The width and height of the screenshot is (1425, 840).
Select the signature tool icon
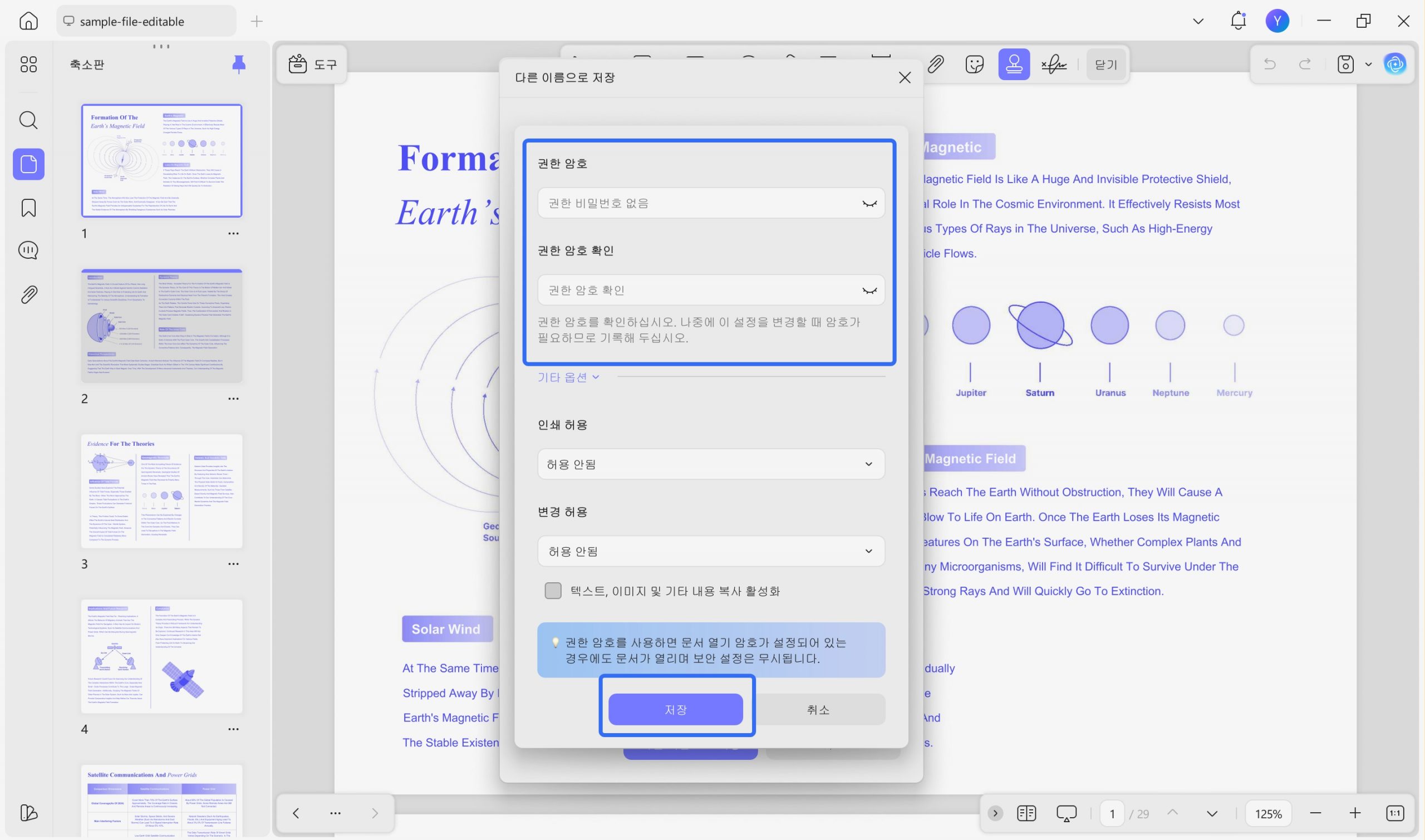pos(1053,65)
